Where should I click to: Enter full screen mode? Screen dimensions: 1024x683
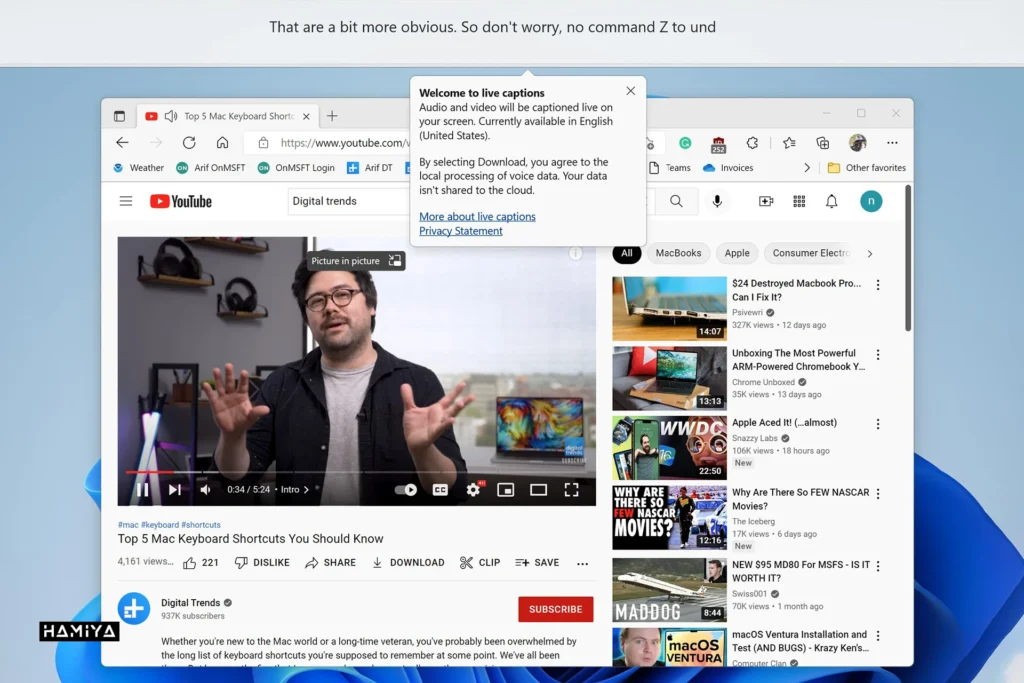coord(571,490)
